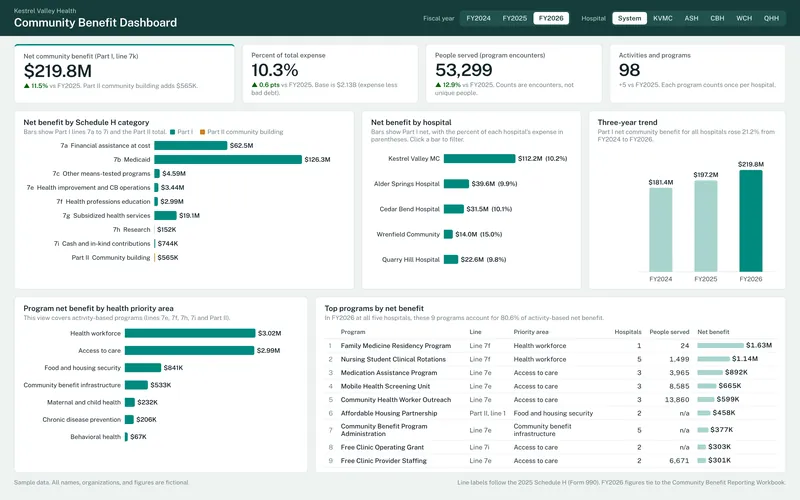
Task: Select fiscal year FY2026
Action: (551, 18)
